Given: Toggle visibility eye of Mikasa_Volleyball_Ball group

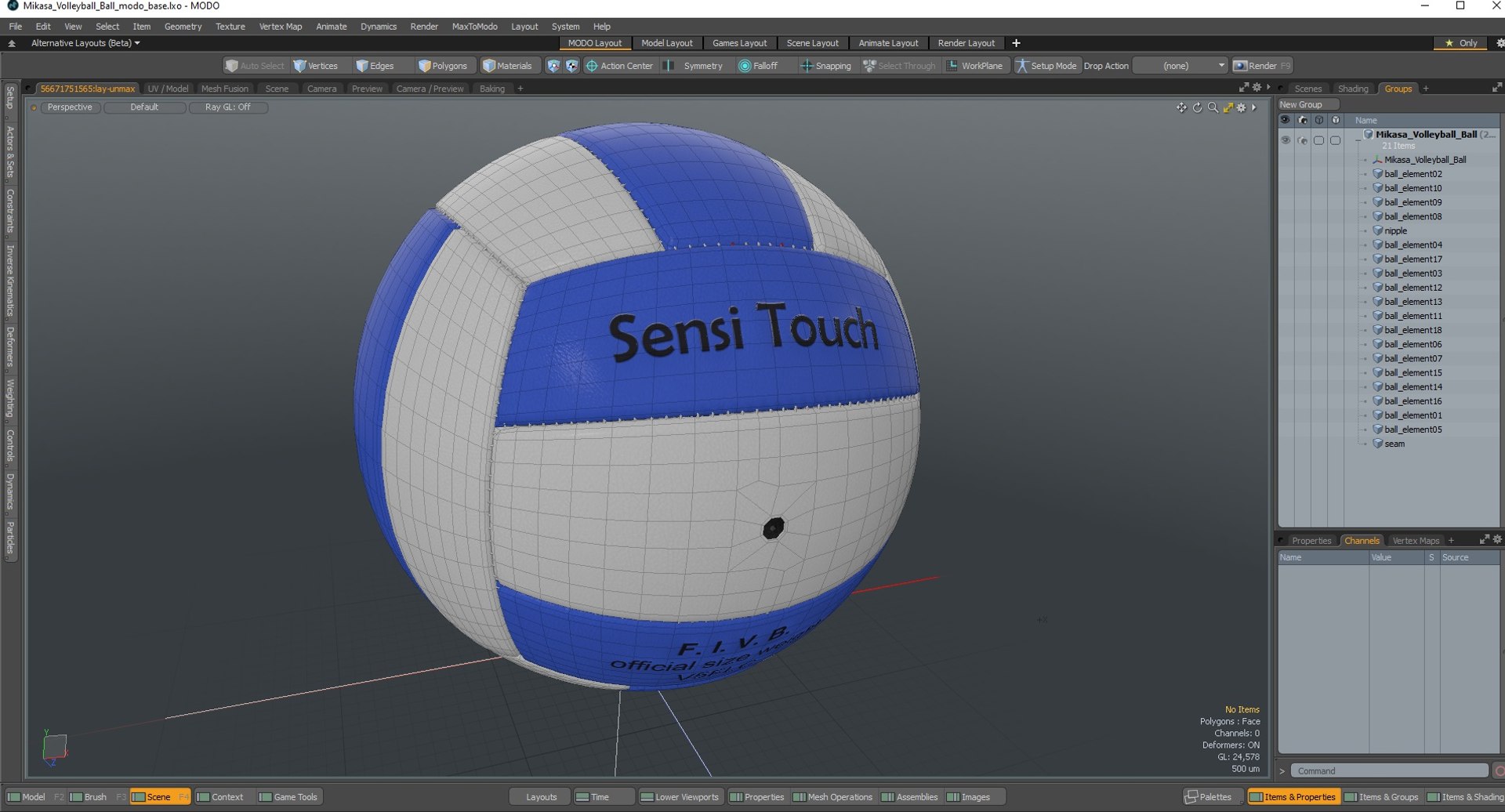Looking at the screenshot, I should coord(1286,140).
